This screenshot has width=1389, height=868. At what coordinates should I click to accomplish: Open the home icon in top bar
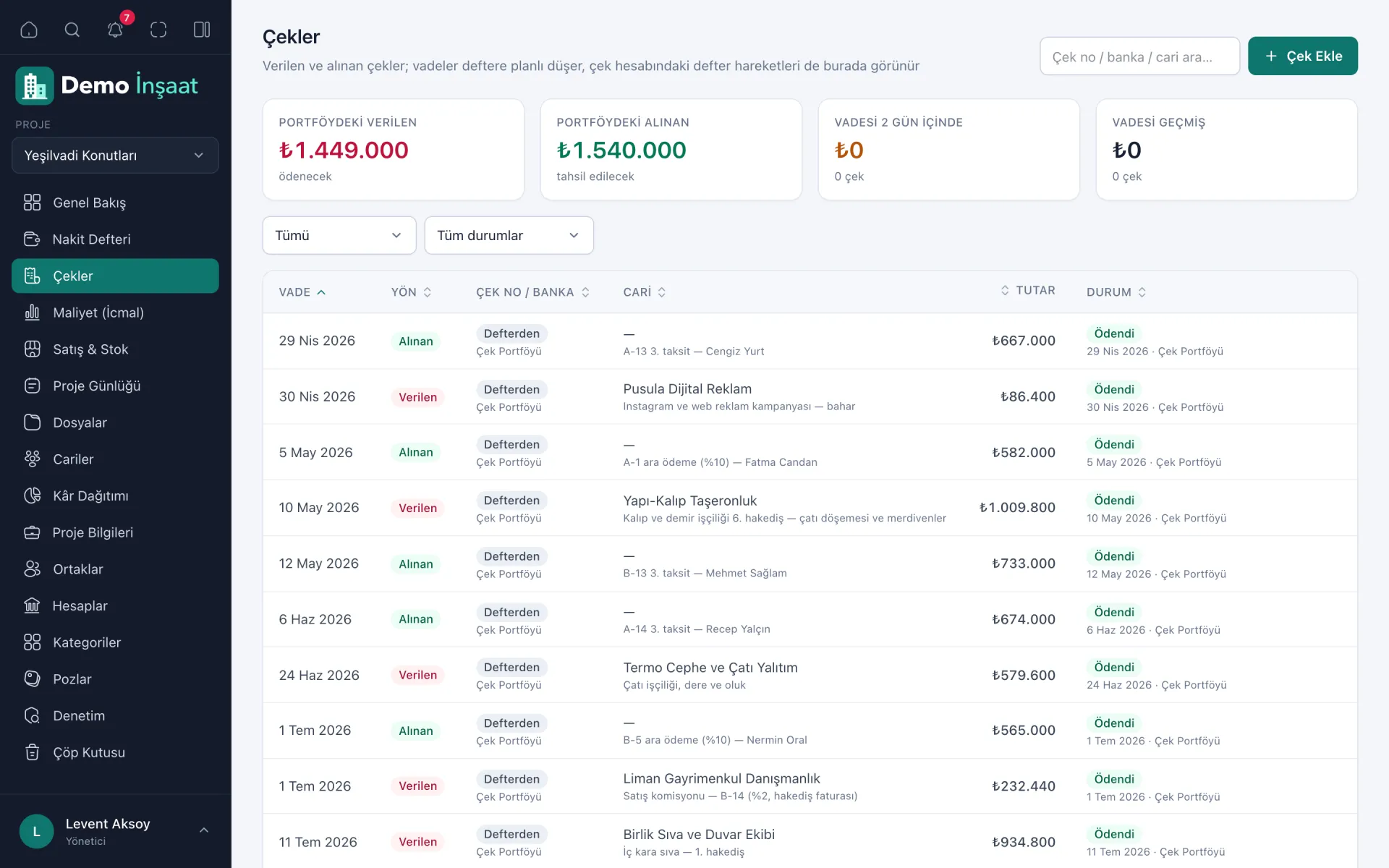pyautogui.click(x=29, y=30)
